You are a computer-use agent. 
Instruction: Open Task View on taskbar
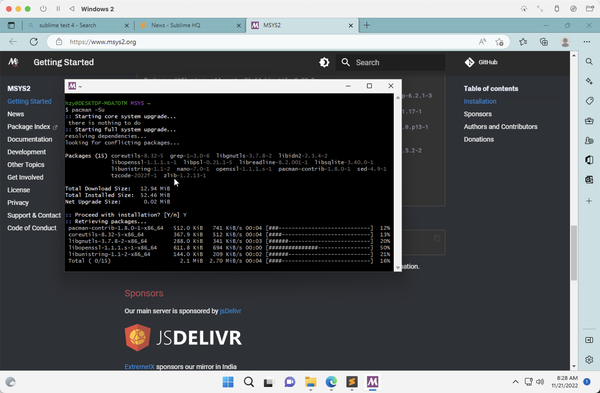click(269, 382)
